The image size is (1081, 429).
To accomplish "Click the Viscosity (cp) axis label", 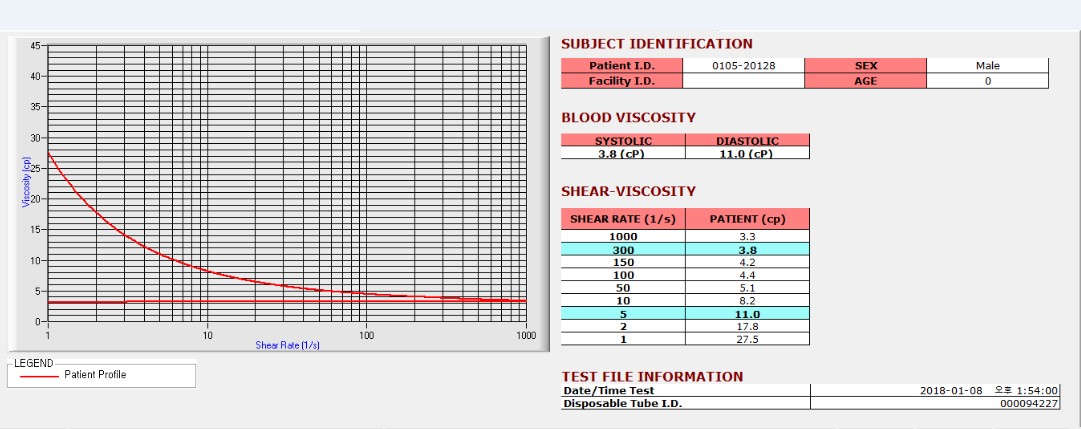I will pos(26,182).
